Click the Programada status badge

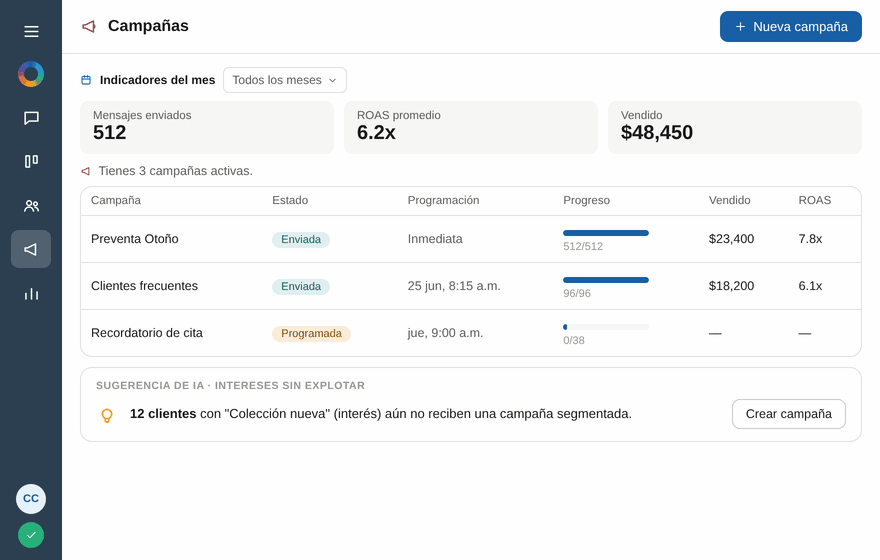point(311,334)
